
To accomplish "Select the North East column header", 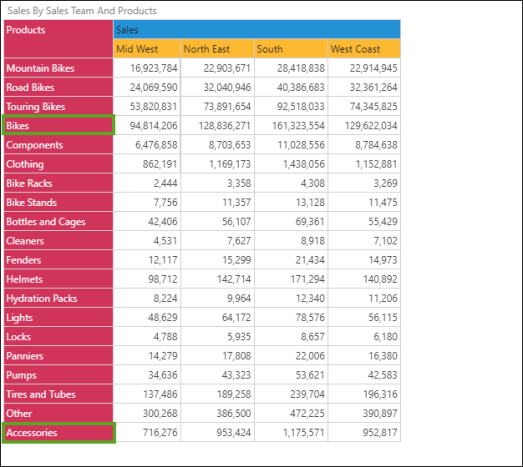I will tap(217, 49).
